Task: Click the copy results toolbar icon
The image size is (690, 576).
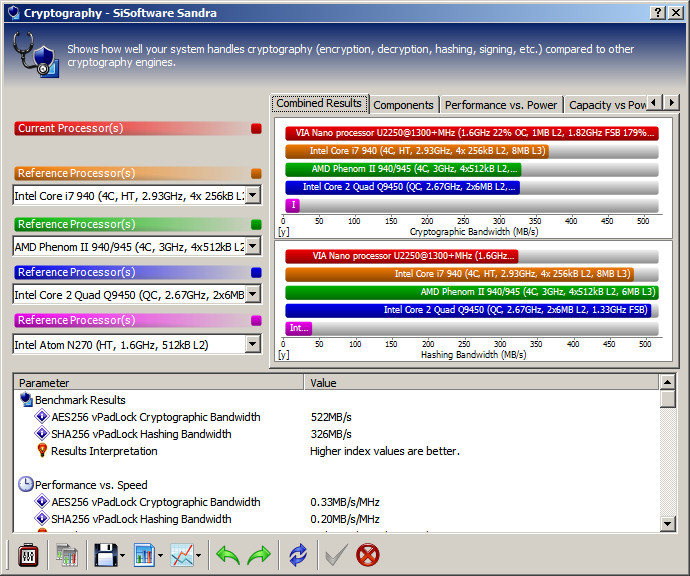Action: pyautogui.click(x=67, y=554)
